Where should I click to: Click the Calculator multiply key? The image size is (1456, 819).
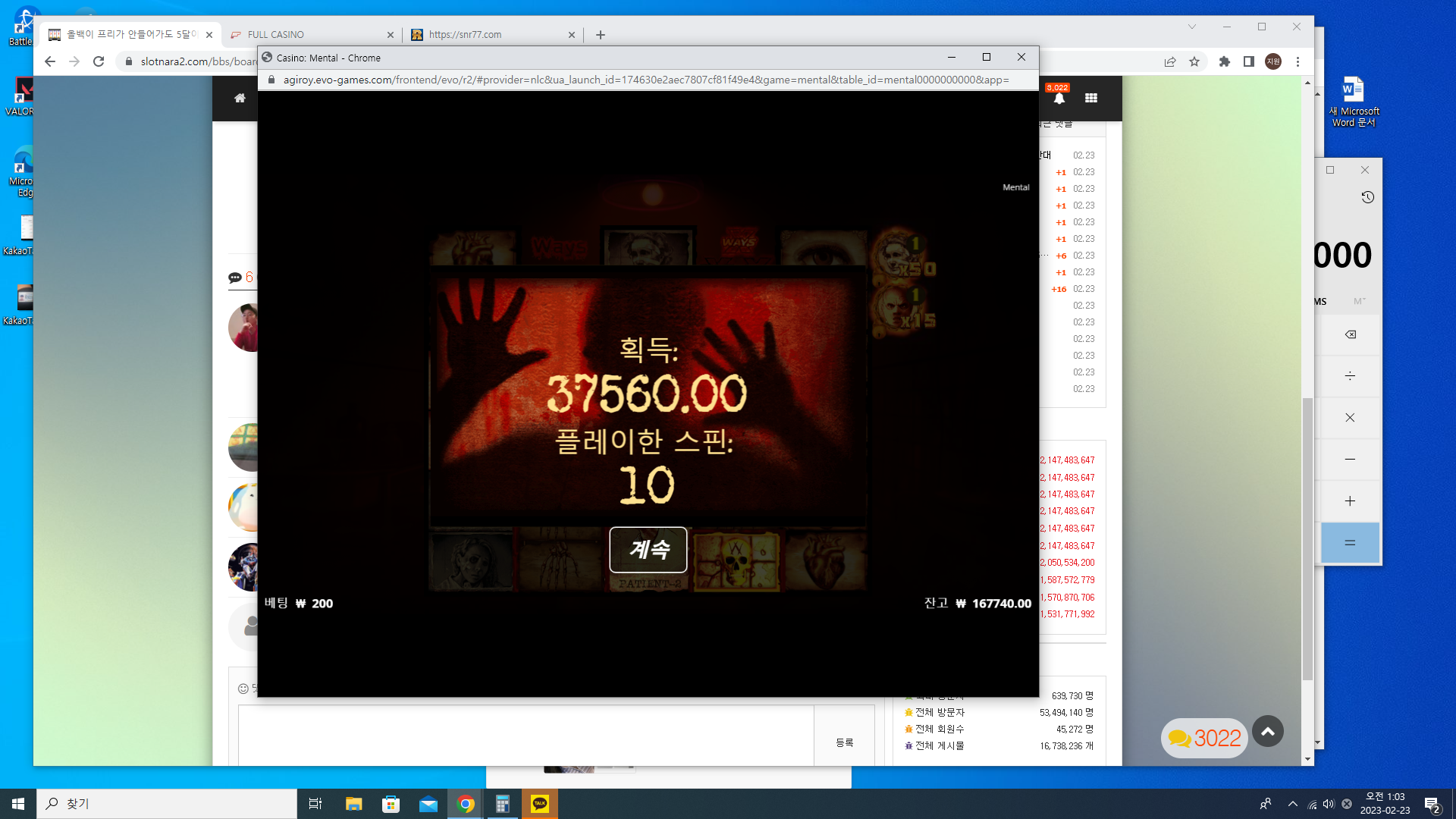coord(1350,418)
